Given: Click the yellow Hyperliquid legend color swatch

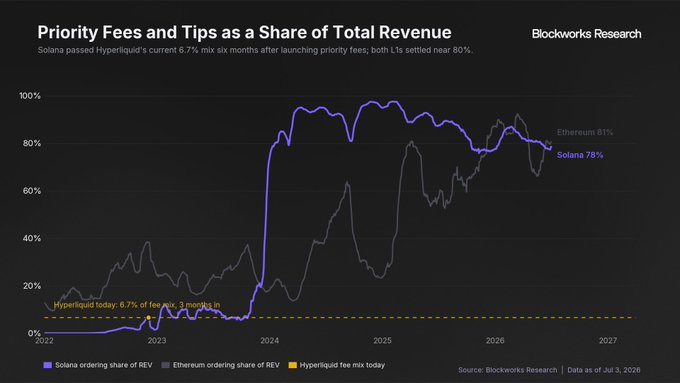Looking at the screenshot, I should click(292, 365).
